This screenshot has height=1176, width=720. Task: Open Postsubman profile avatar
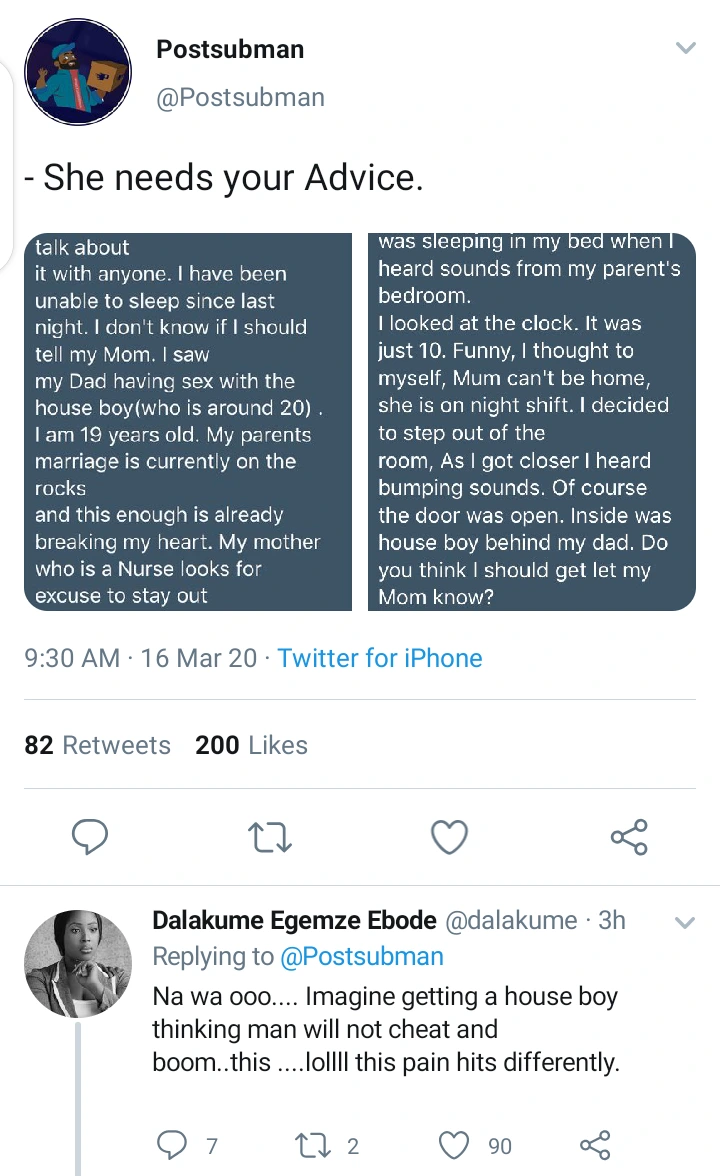point(78,72)
